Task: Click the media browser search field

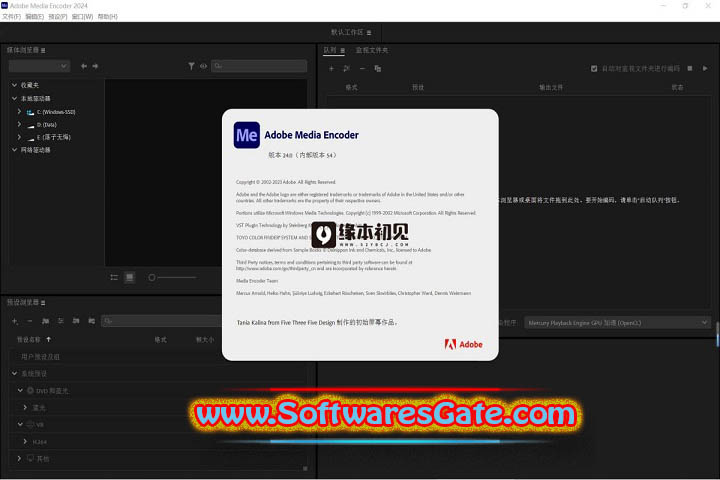Action: pyautogui.click(x=259, y=66)
